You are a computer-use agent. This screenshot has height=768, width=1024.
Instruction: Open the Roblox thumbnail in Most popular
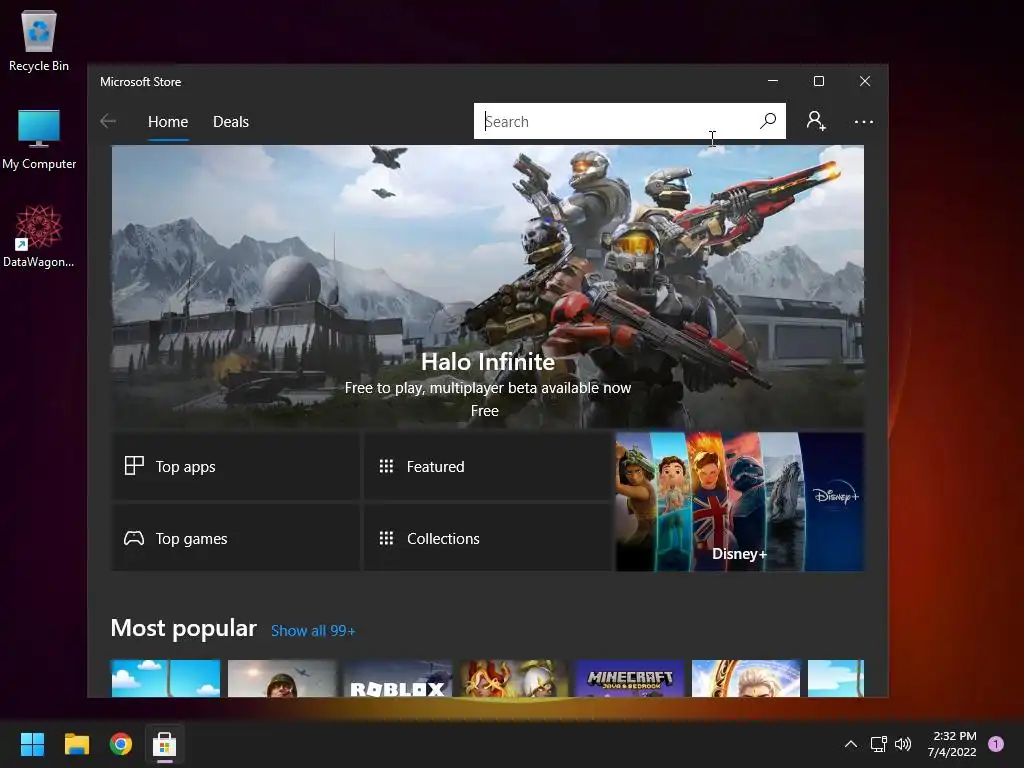click(398, 678)
